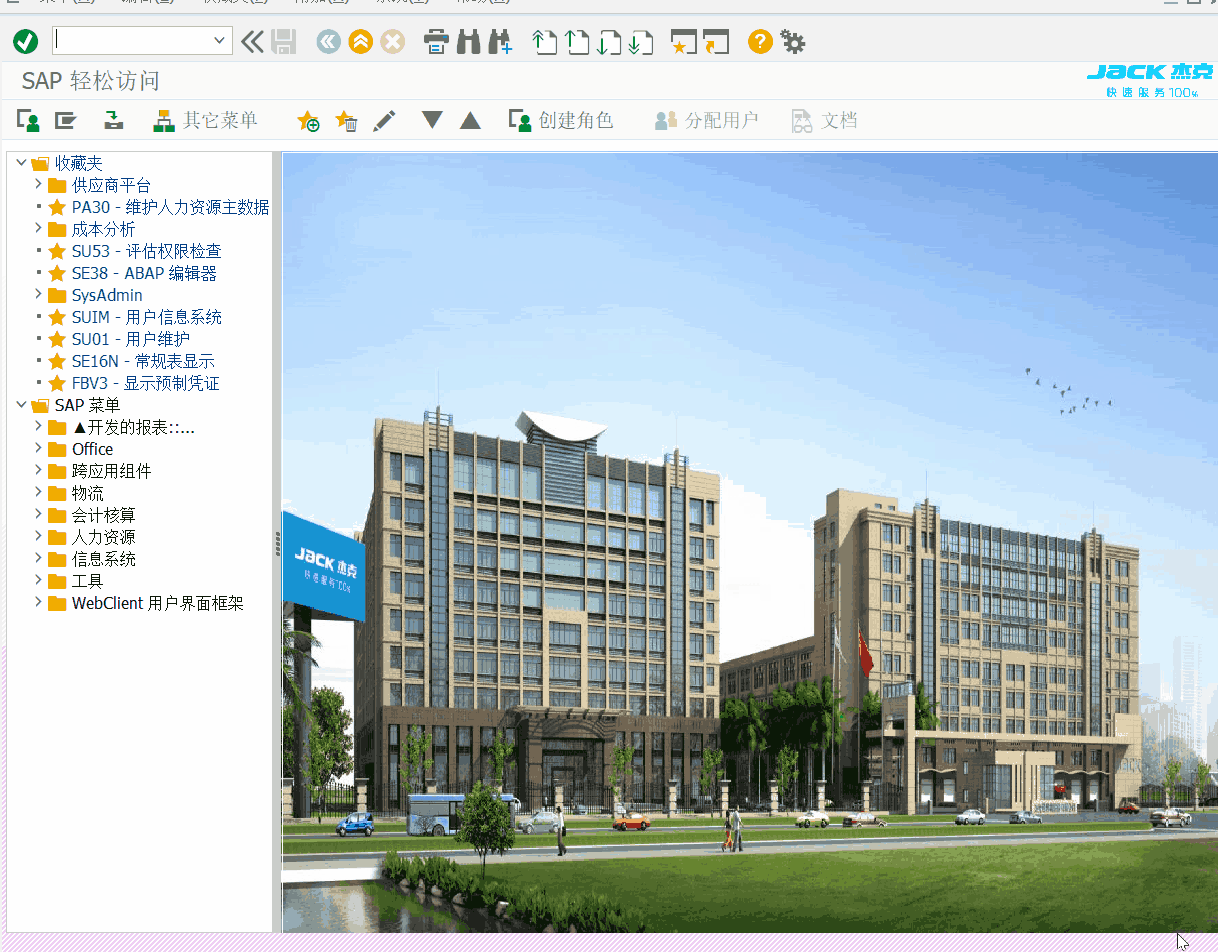This screenshot has width=1218, height=952.
Task: Click the Generate shortcut icon
Action: point(716,42)
